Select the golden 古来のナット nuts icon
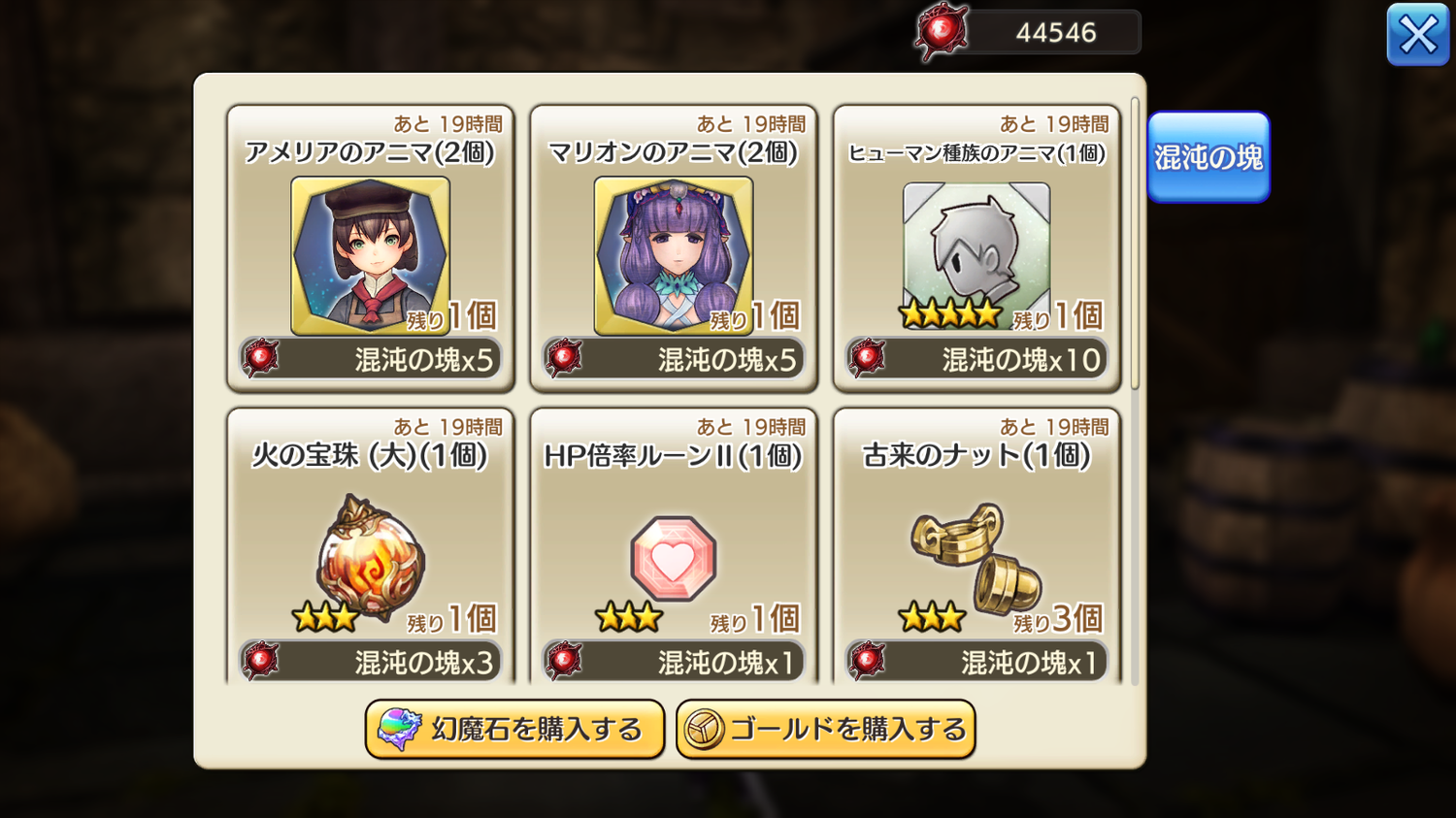The width and height of the screenshot is (1456, 818). point(976,558)
